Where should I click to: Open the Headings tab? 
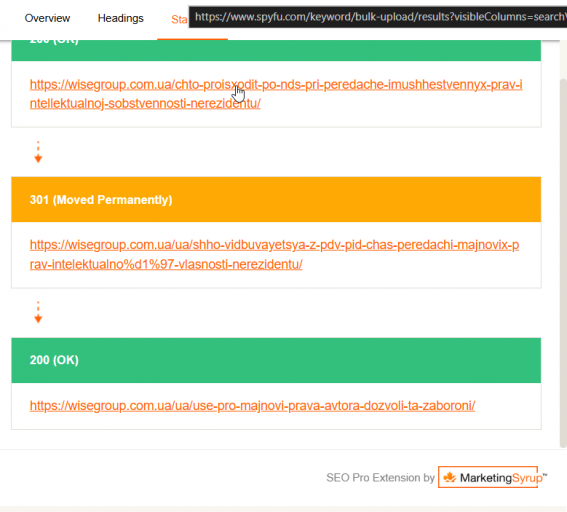coord(120,18)
